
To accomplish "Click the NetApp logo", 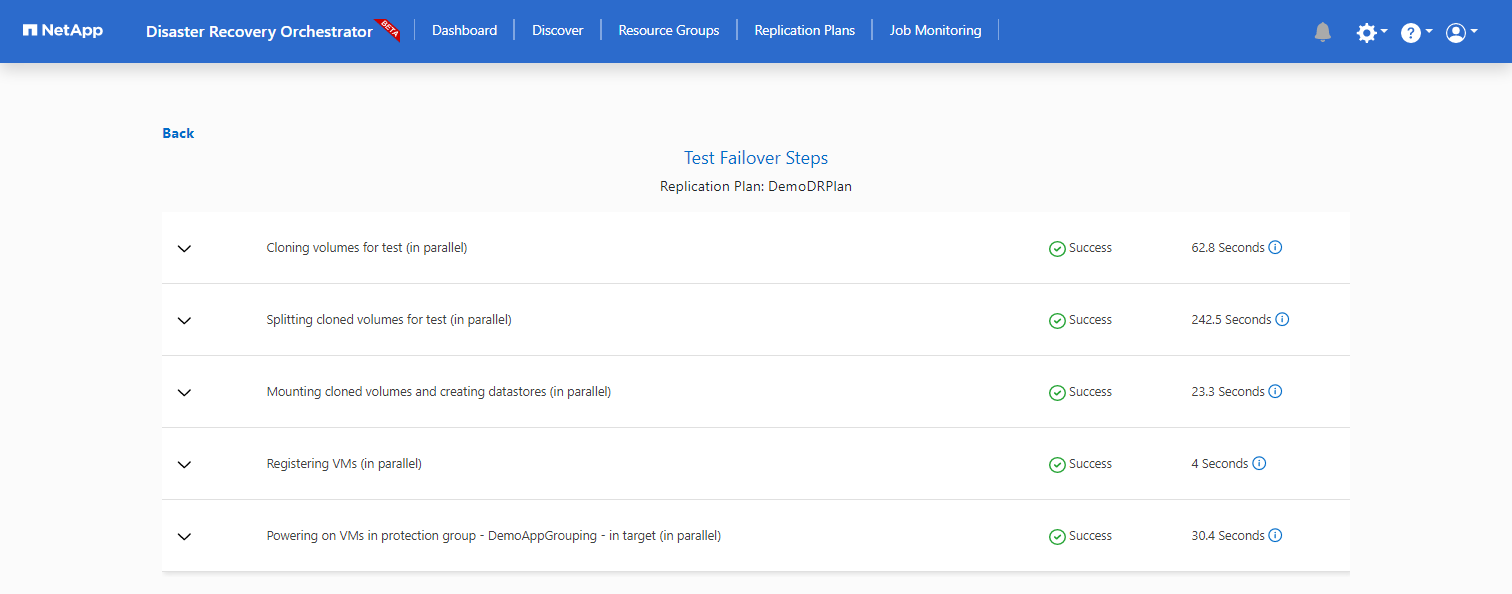I will (63, 31).
